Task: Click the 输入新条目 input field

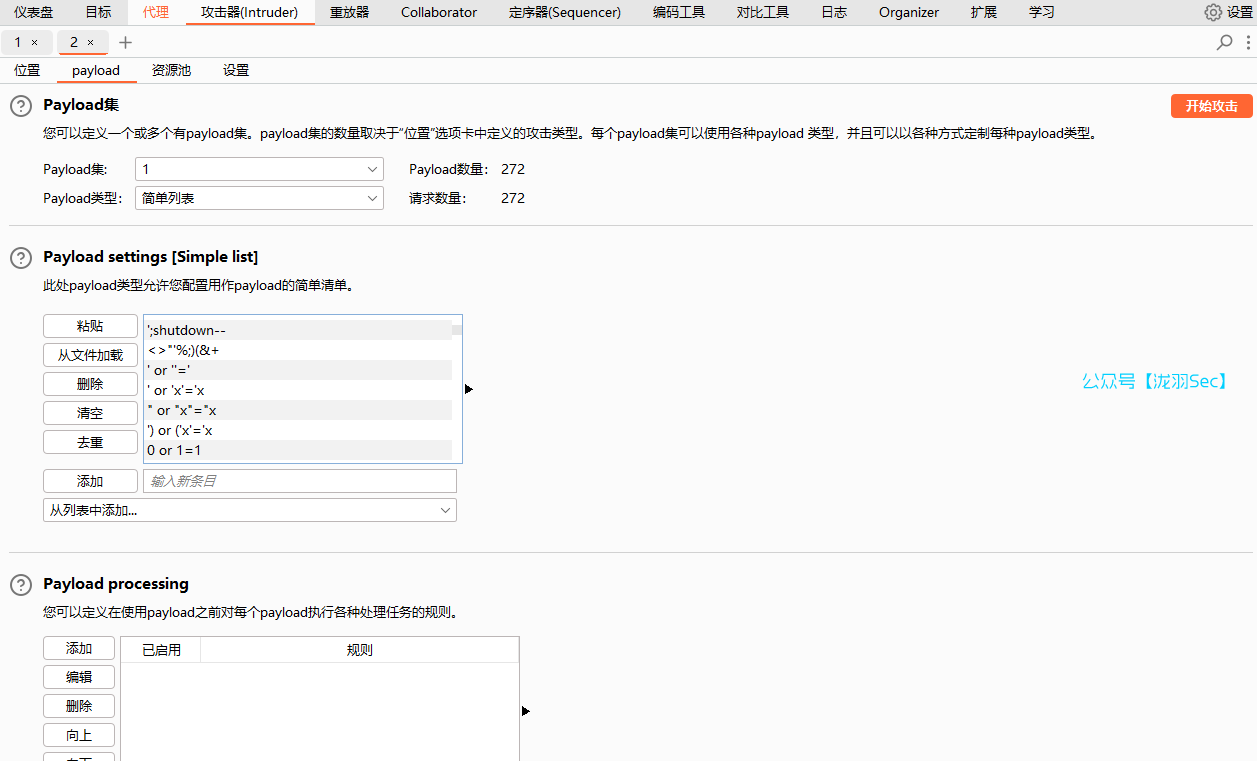Action: [300, 481]
